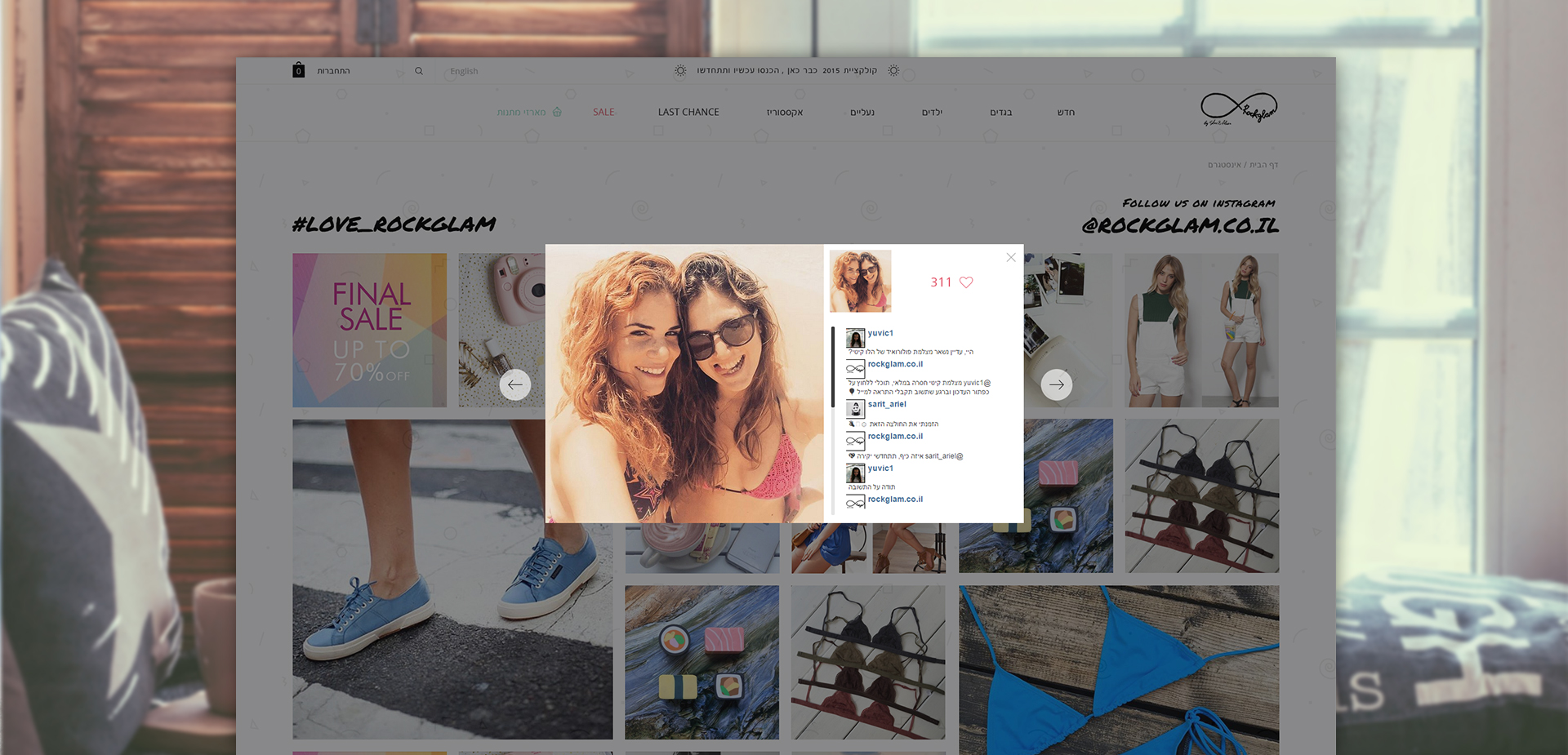Image resolution: width=1568 pixels, height=755 pixels.
Task: Open the חדש menu item
Action: [x=1066, y=113]
